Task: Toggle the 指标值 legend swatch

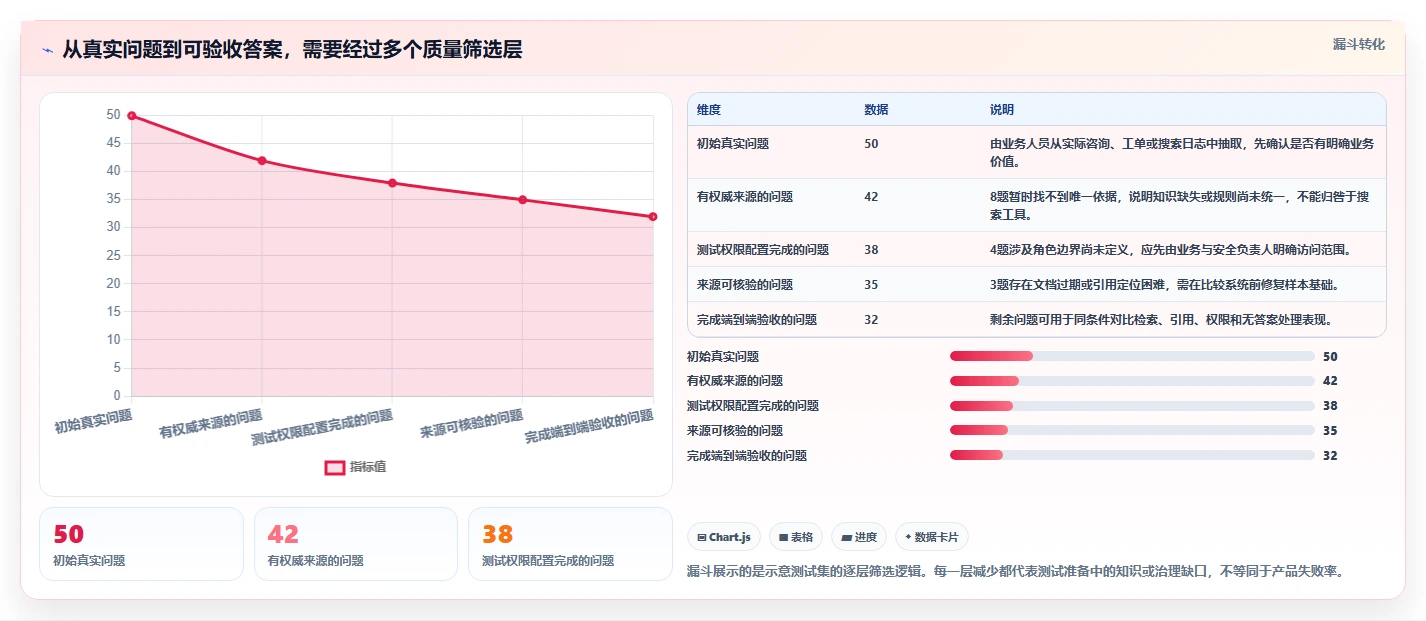Action: tap(335, 467)
